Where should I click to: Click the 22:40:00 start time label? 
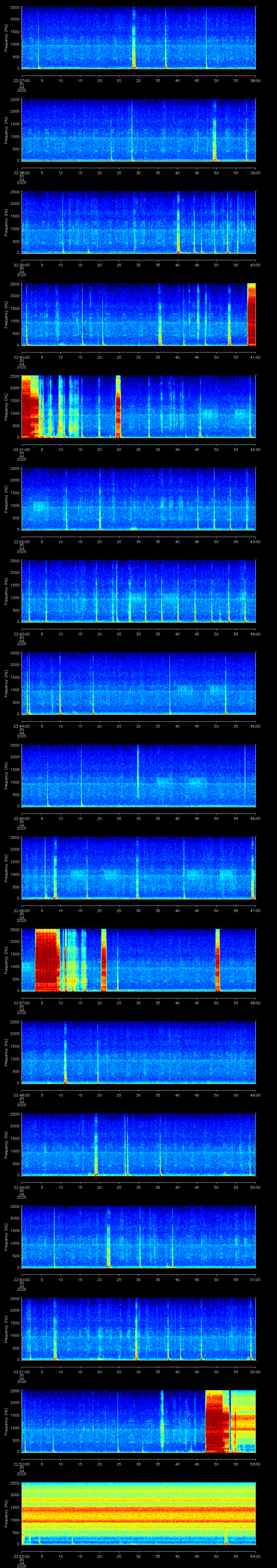point(21,357)
